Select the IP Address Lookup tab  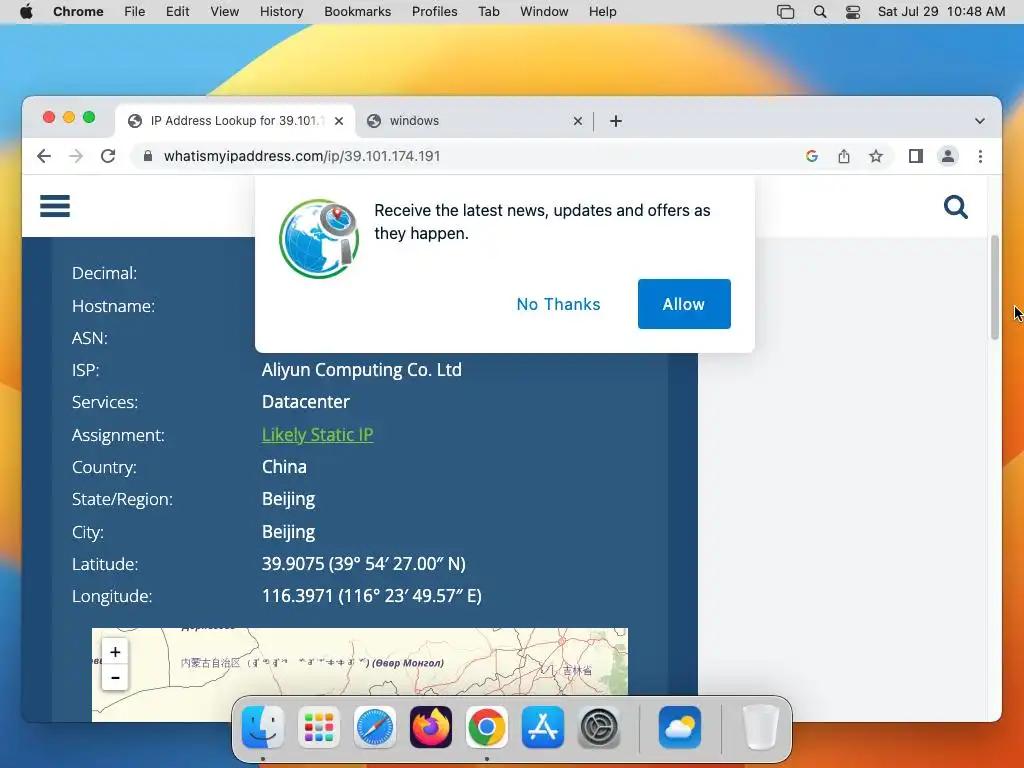click(235, 121)
